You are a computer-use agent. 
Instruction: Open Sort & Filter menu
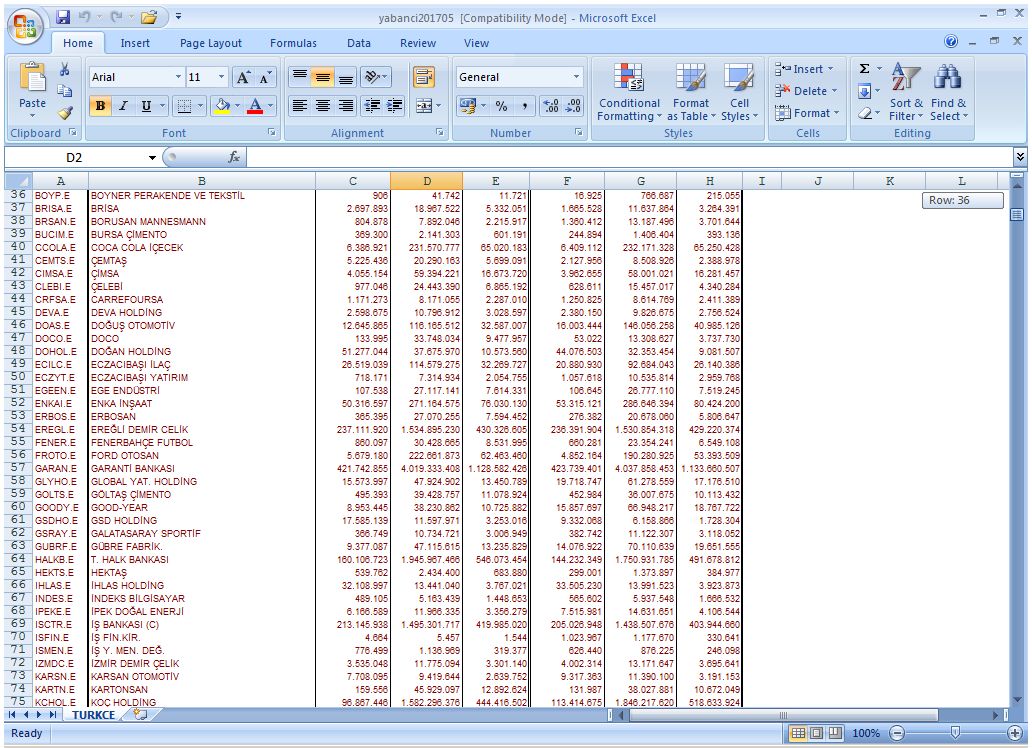tap(906, 92)
